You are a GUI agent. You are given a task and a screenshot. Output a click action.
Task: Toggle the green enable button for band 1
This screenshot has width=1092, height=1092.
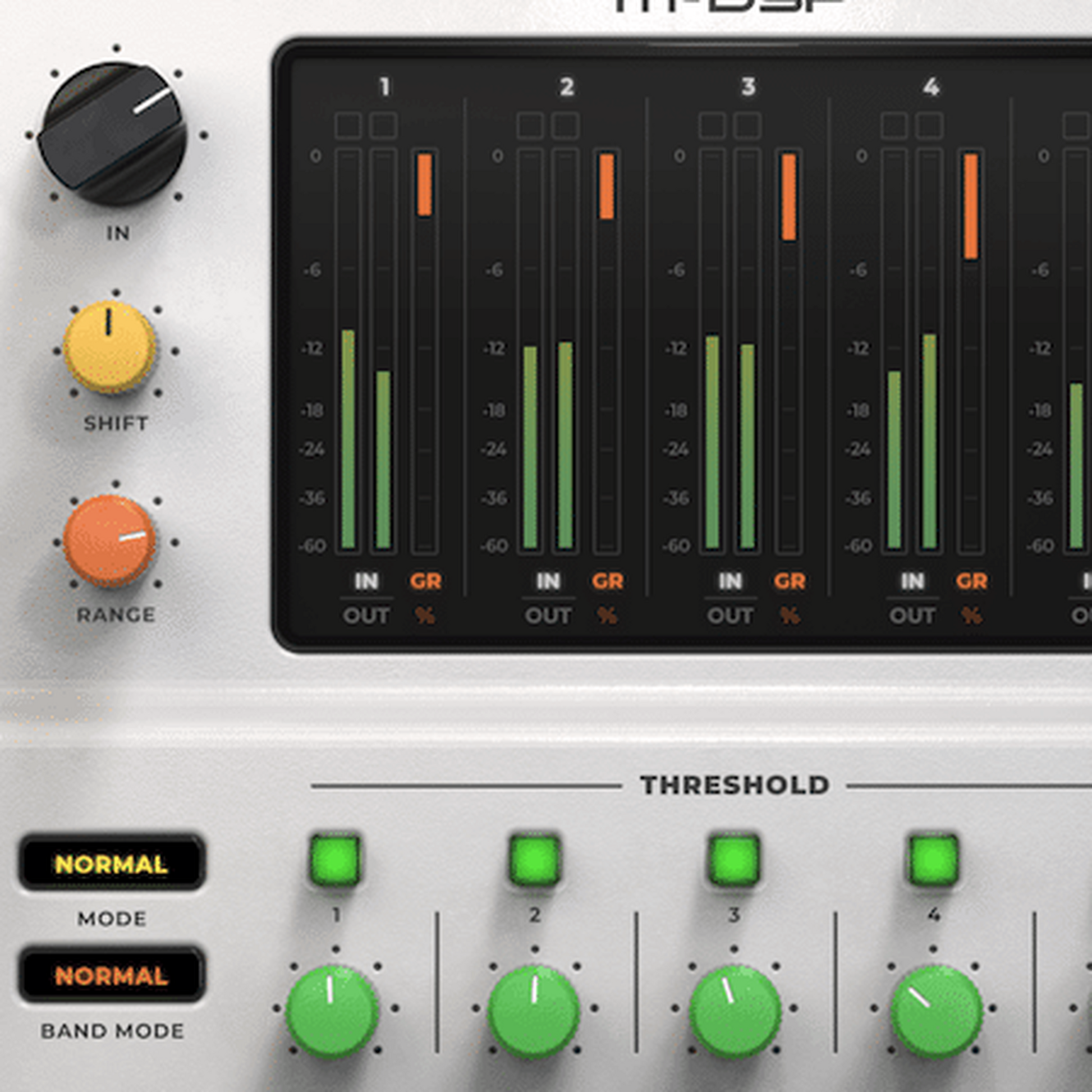tap(335, 860)
